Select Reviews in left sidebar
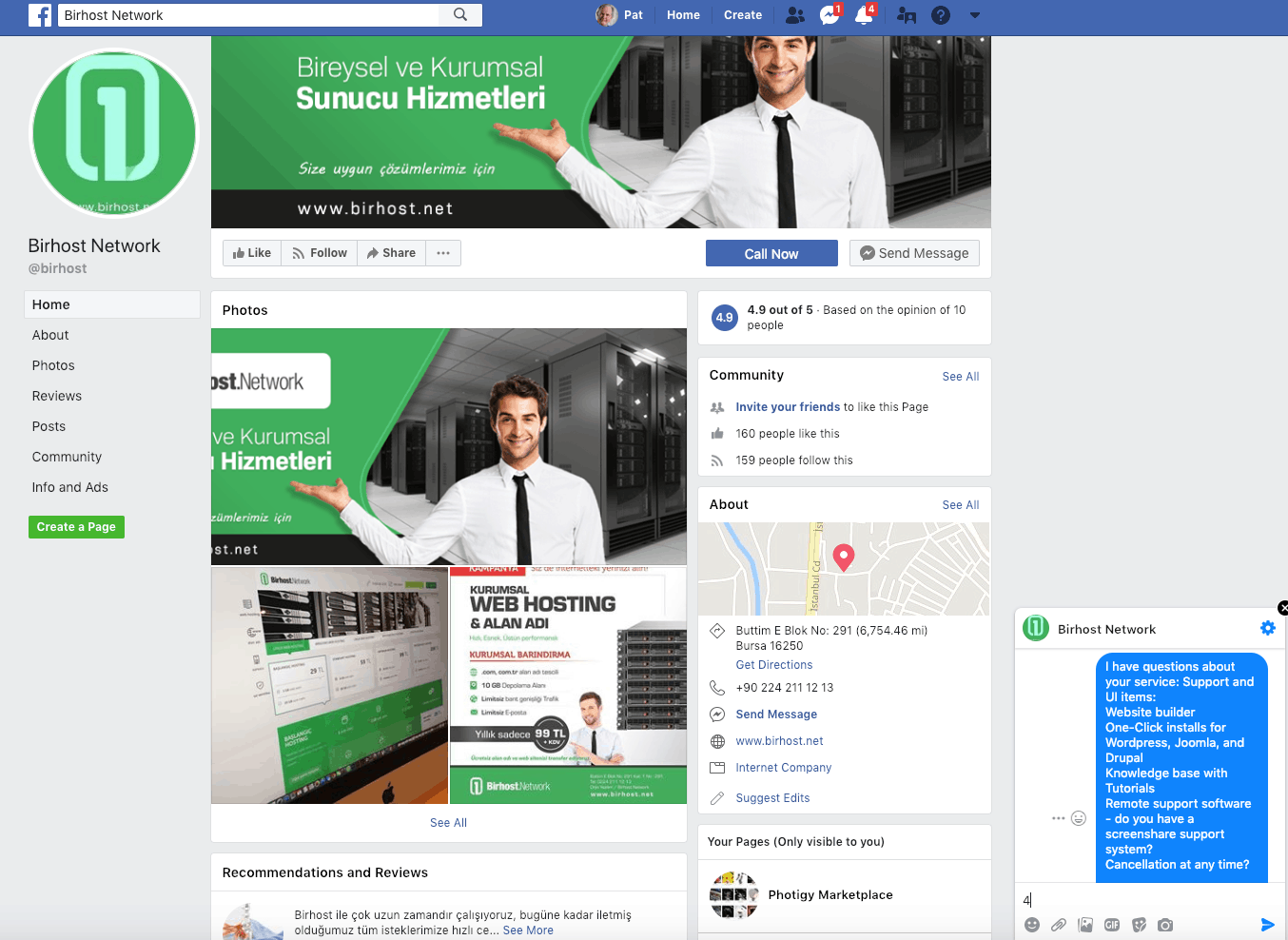 [x=57, y=396]
